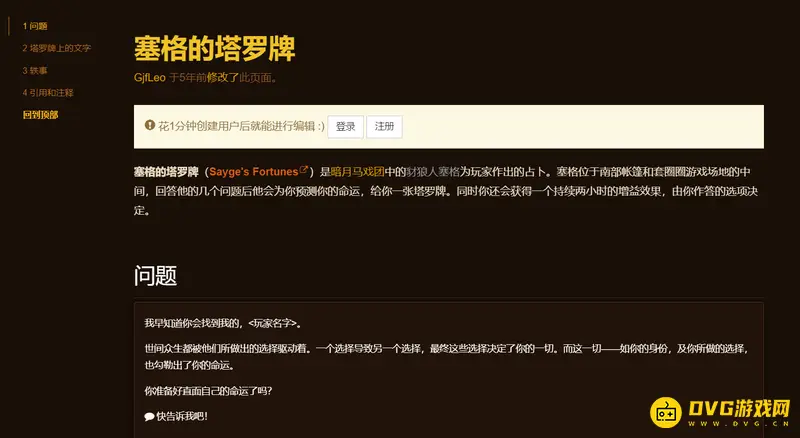Click the line 我早知道你会找到我的
The height and width of the screenshot is (438, 800).
click(223, 323)
